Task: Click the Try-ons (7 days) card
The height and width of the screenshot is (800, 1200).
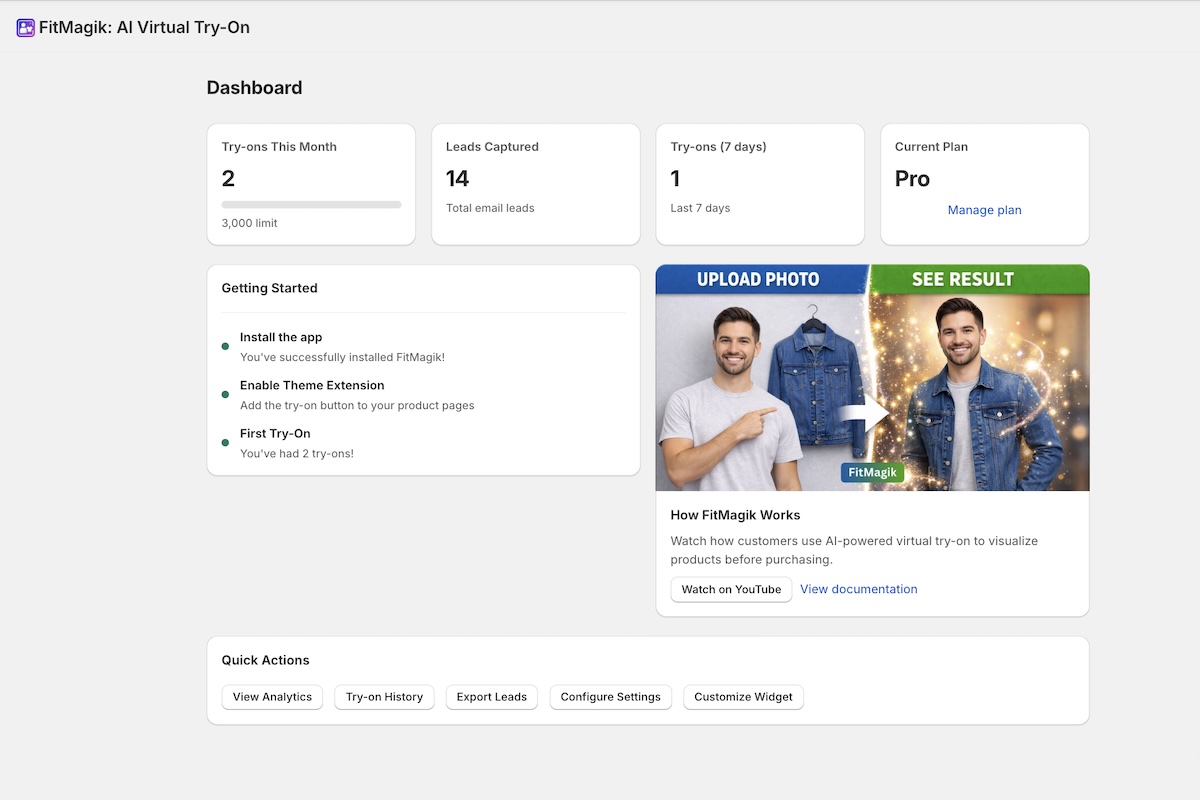Action: click(x=759, y=184)
